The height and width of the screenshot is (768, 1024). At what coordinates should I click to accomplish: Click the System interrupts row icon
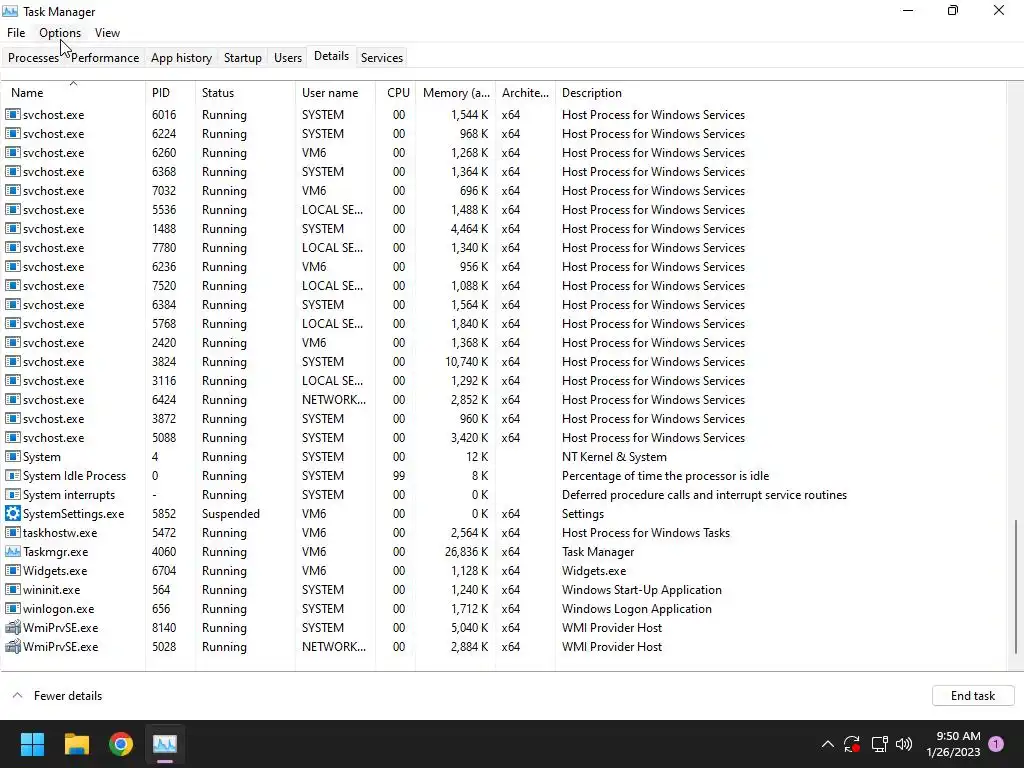[x=12, y=494]
